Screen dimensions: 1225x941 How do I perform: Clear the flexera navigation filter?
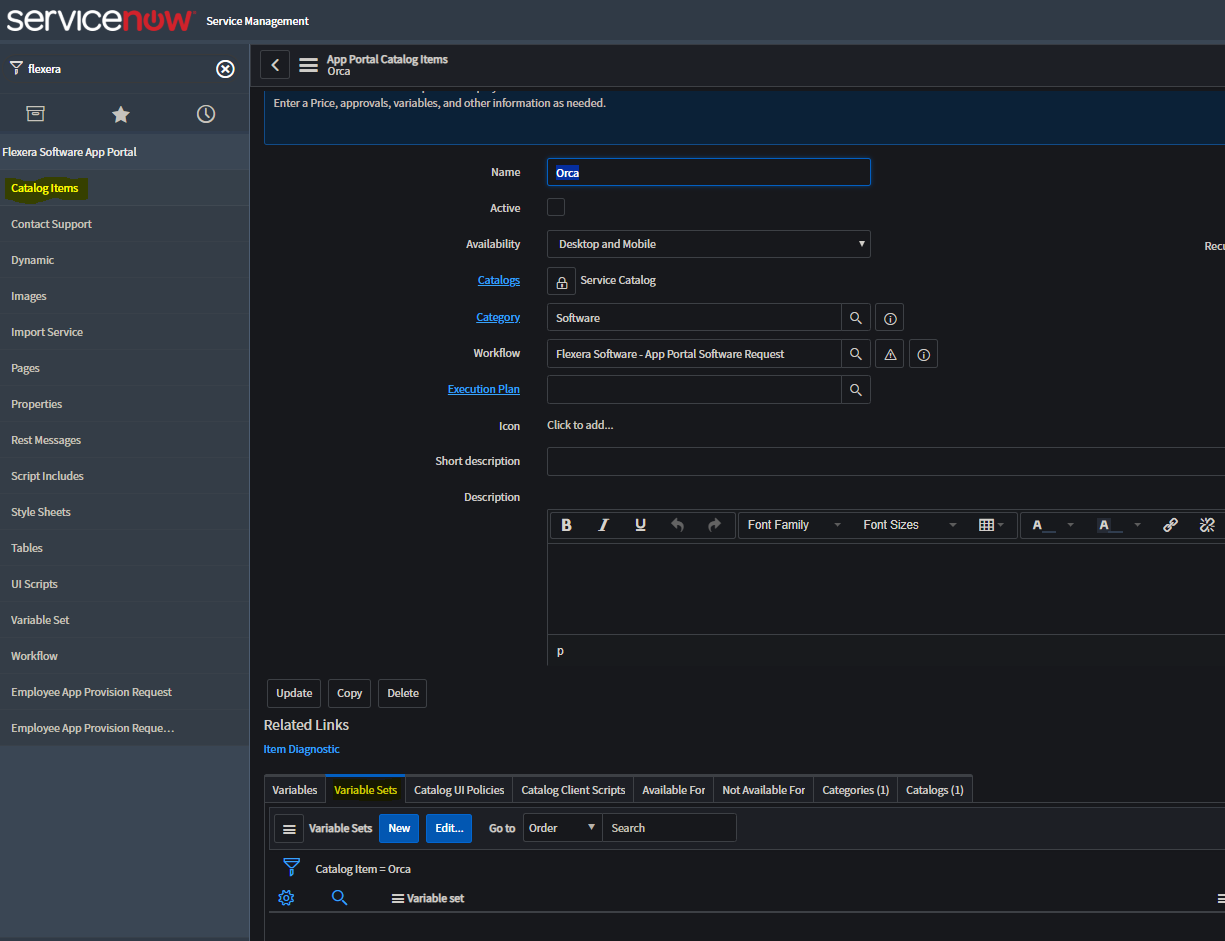[226, 69]
